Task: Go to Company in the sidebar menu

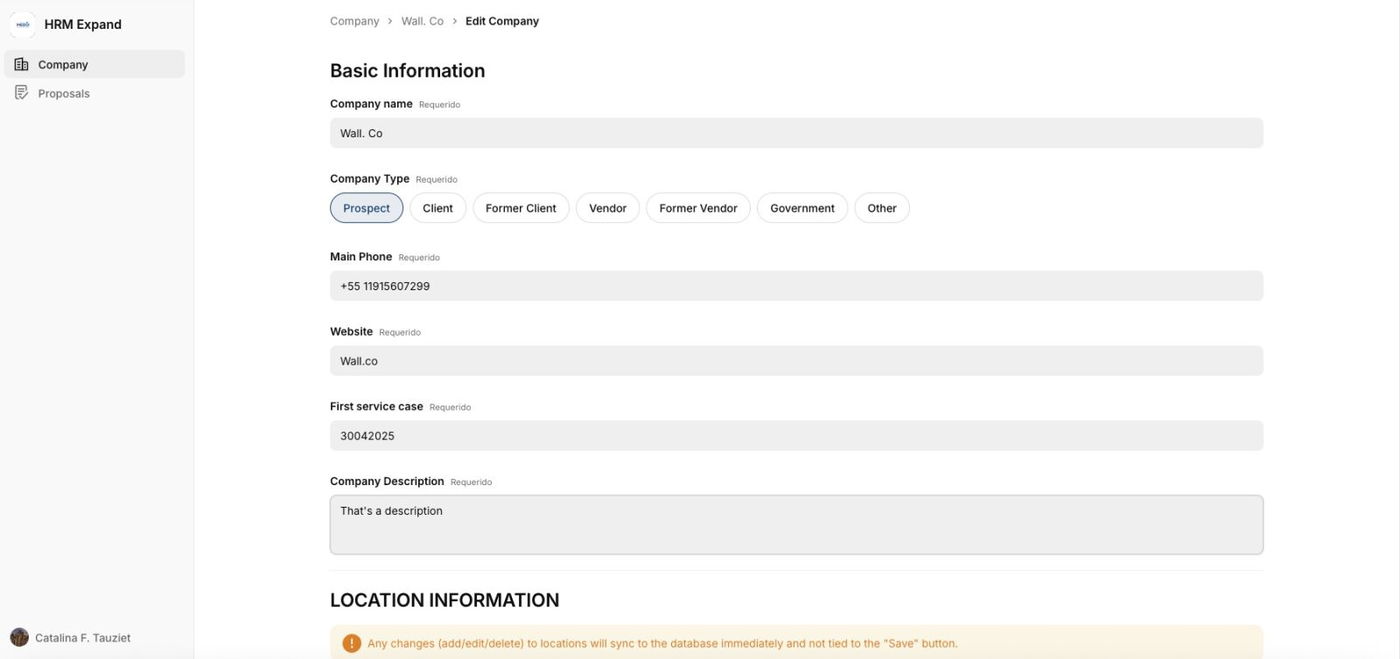Action: [x=63, y=64]
